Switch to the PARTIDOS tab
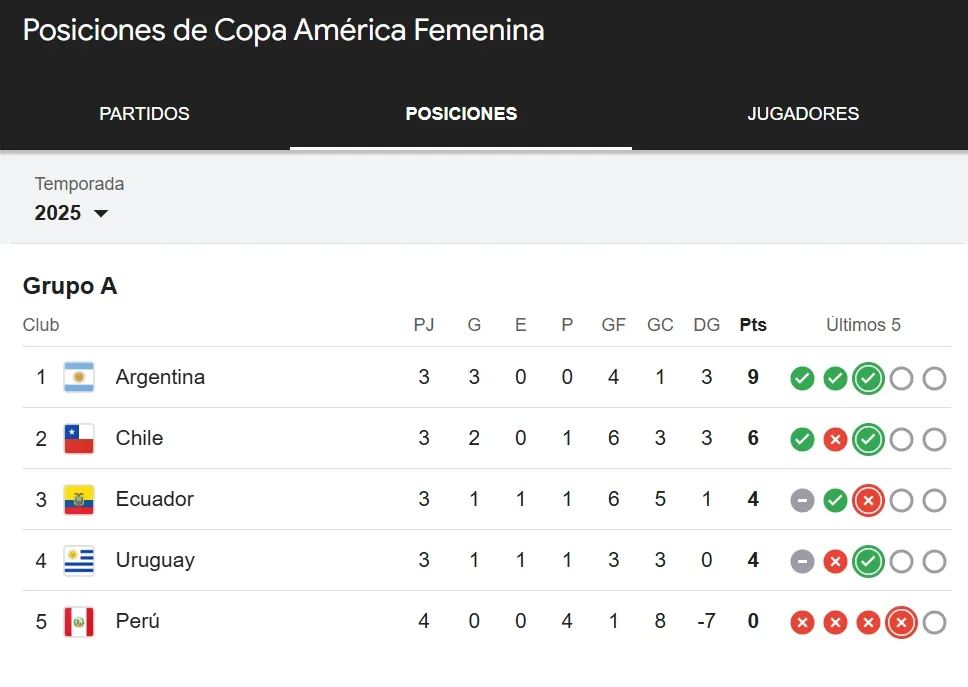 tap(144, 114)
